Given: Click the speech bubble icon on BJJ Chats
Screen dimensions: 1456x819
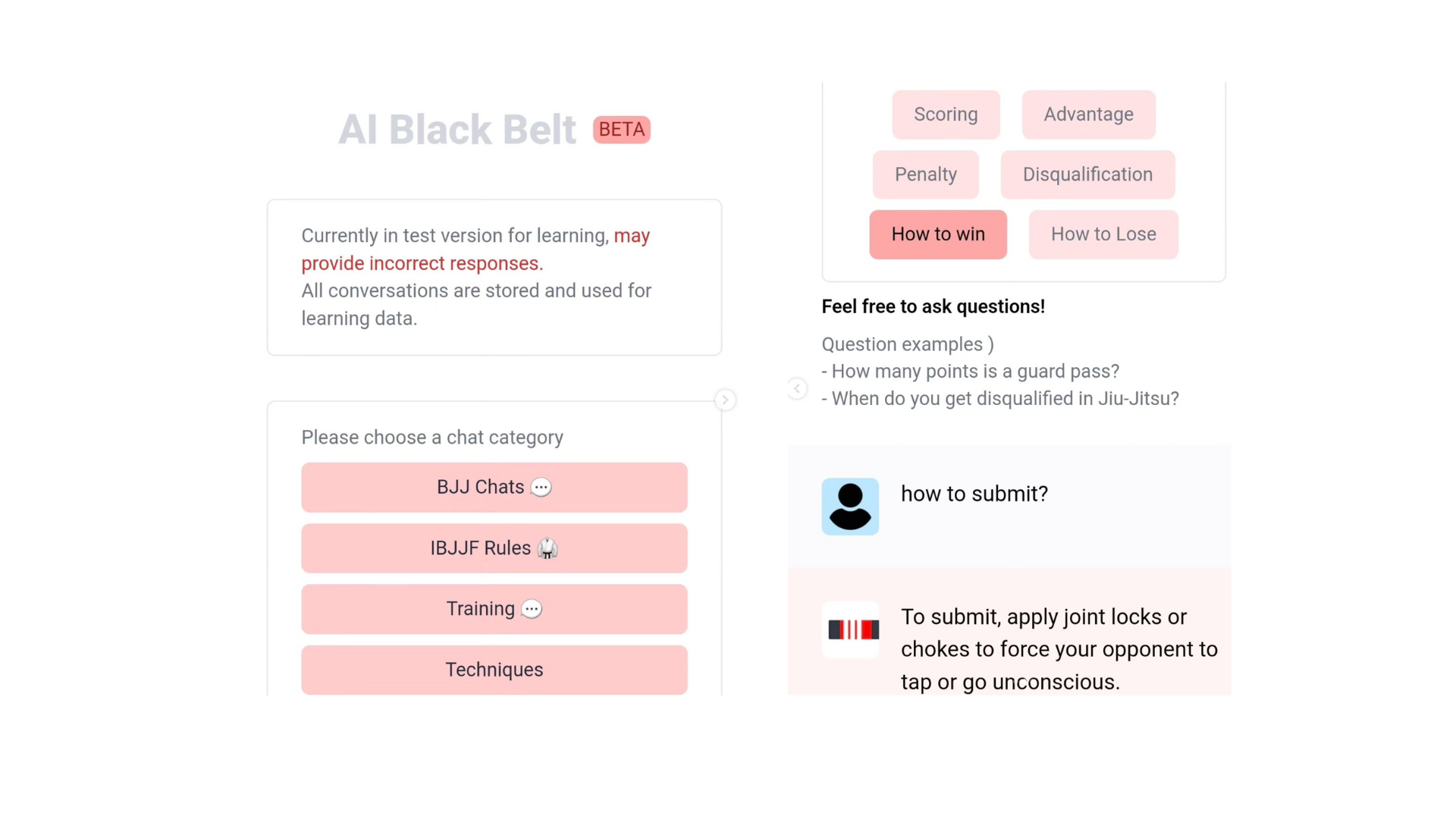Looking at the screenshot, I should (540, 487).
